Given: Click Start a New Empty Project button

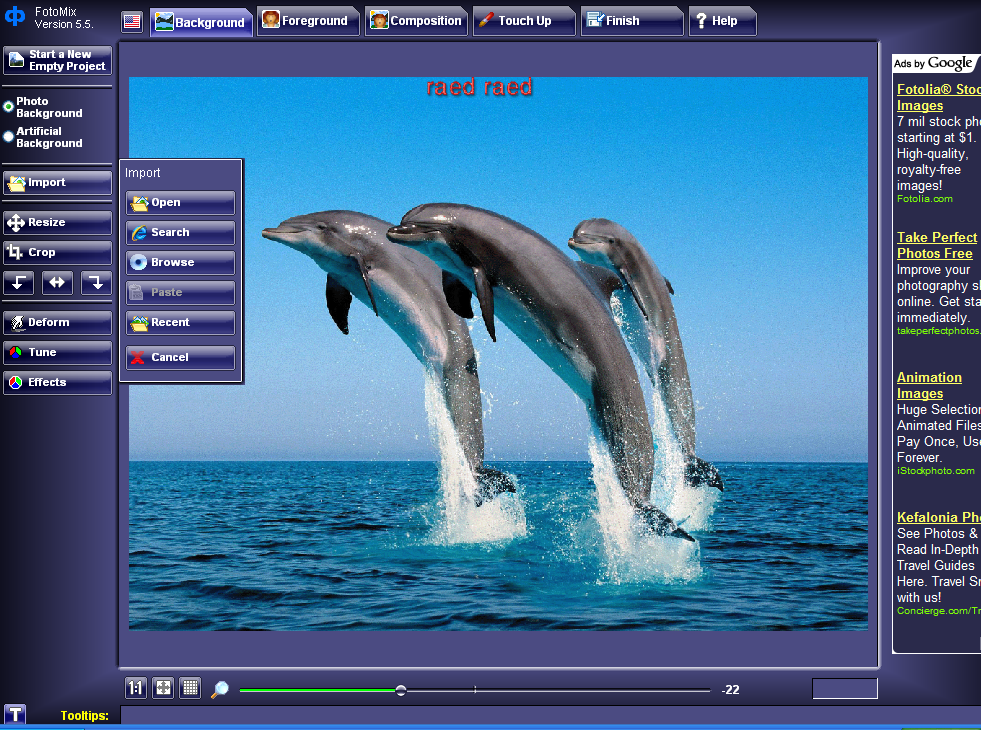Looking at the screenshot, I should click(57, 61).
